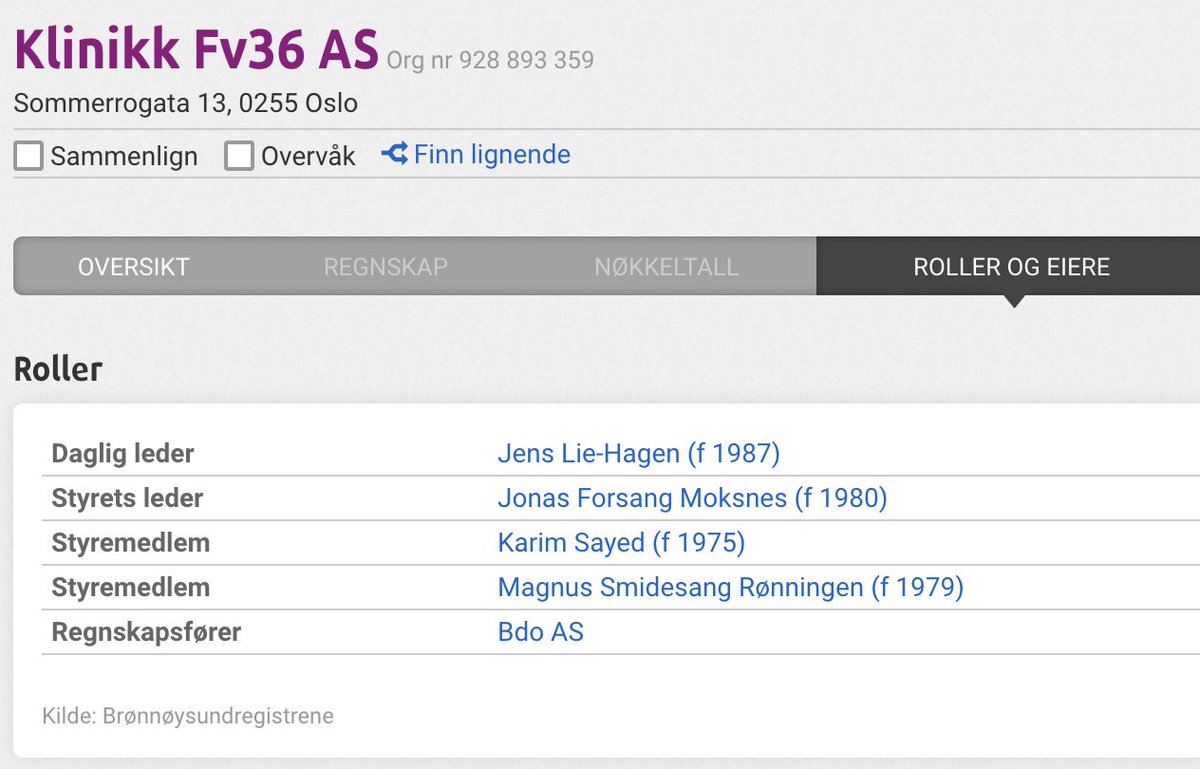This screenshot has width=1200, height=769.
Task: Open Magnus Smidesang Rønningen link
Action: tap(730, 587)
